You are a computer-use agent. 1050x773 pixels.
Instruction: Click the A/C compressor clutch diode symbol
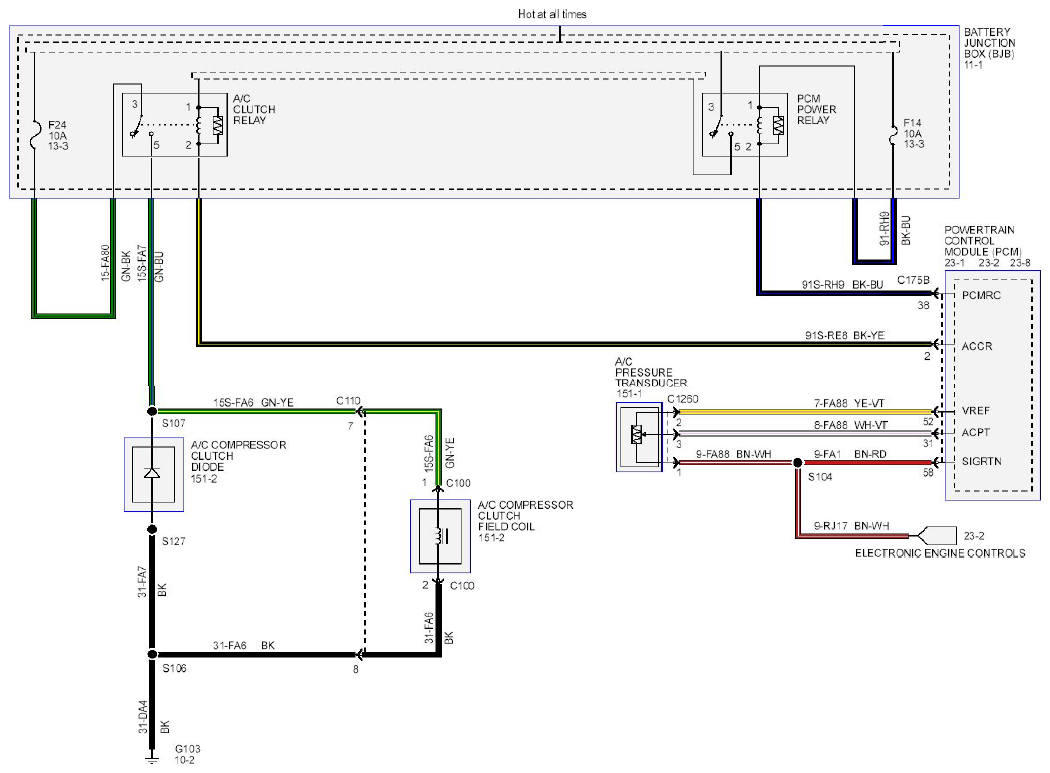point(153,474)
